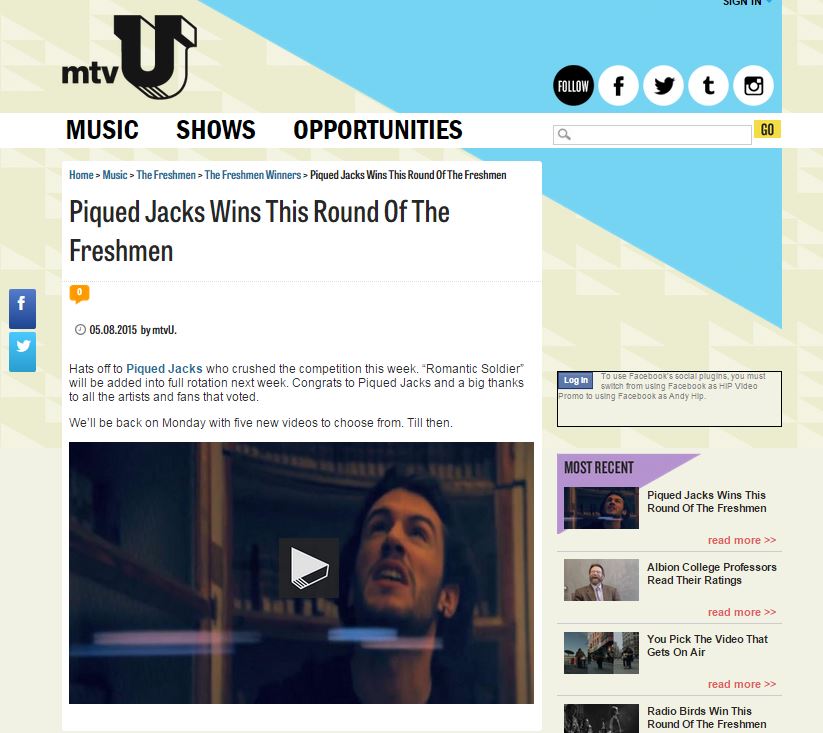Open The Freshmen Winners breadcrumb
Screen dimensions: 823x733
[x=252, y=175]
